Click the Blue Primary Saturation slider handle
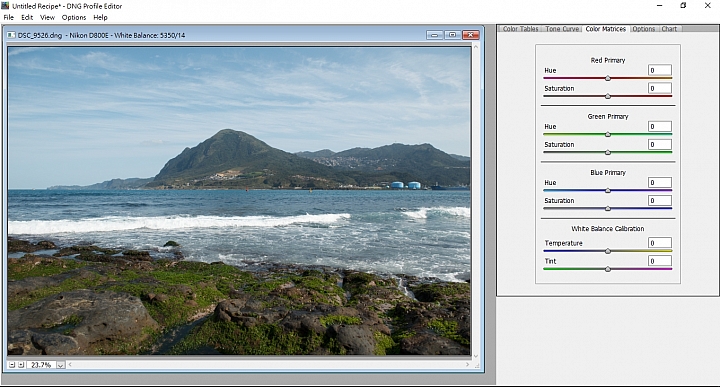 pos(608,208)
